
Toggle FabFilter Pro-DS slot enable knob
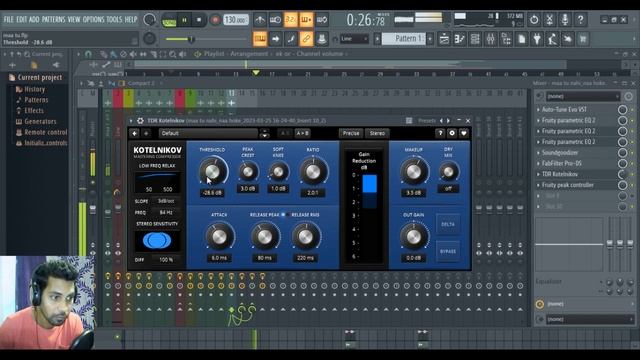pos(622,164)
